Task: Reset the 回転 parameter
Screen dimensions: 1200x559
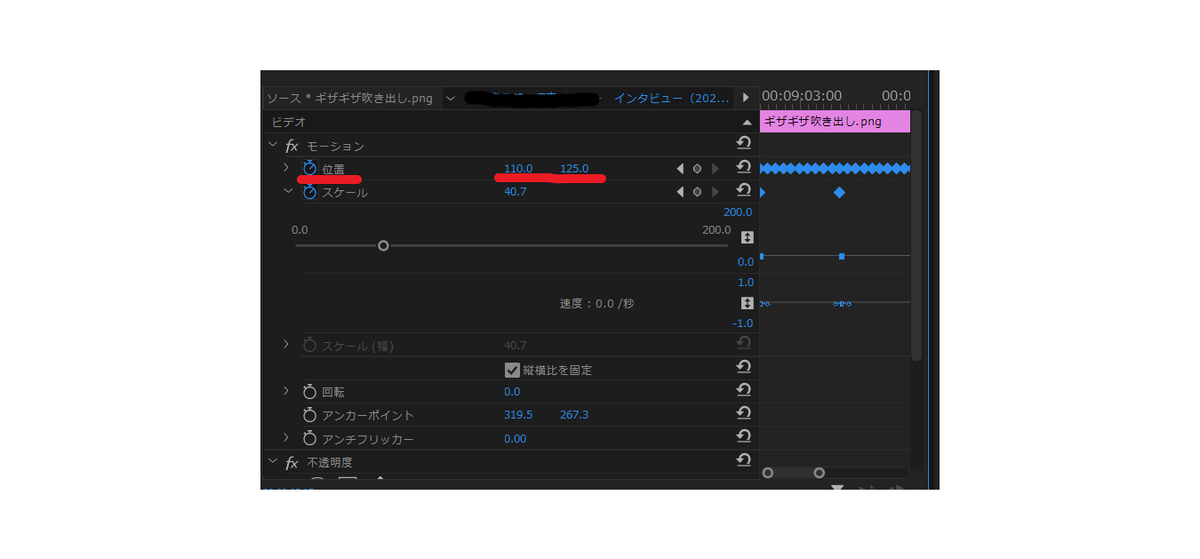Action: tap(743, 390)
